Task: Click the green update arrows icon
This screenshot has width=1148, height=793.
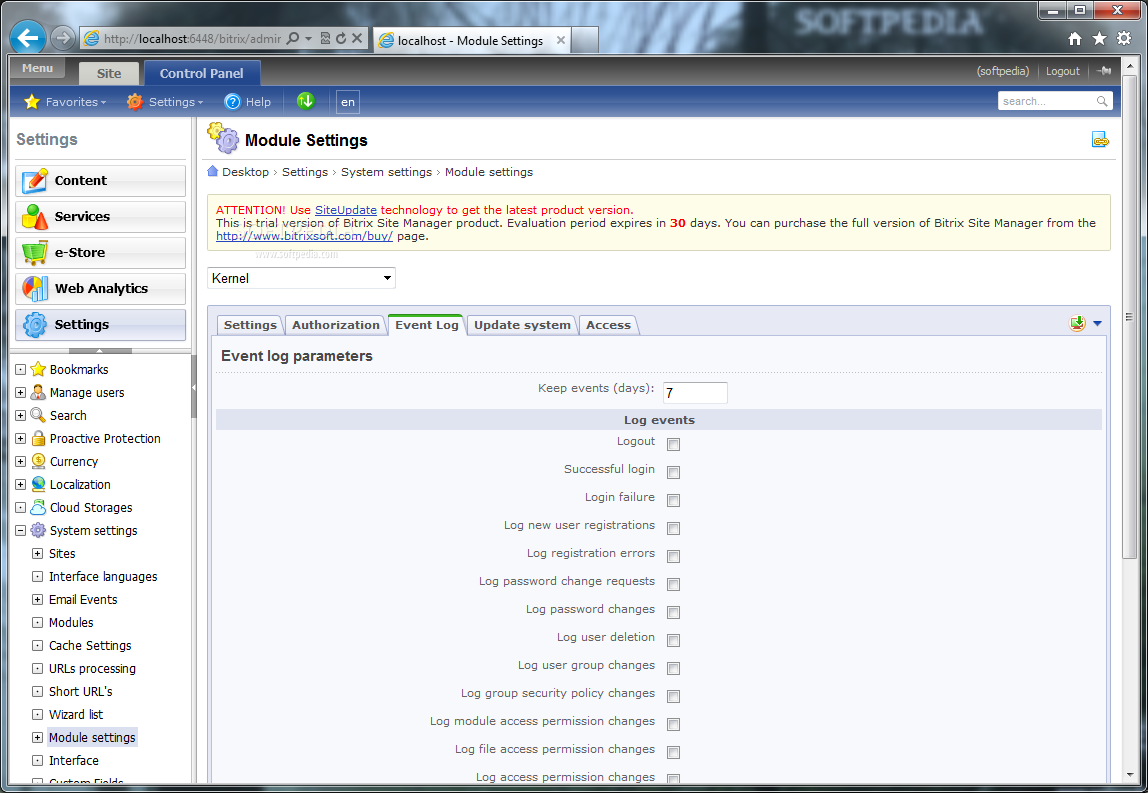Action: (306, 101)
